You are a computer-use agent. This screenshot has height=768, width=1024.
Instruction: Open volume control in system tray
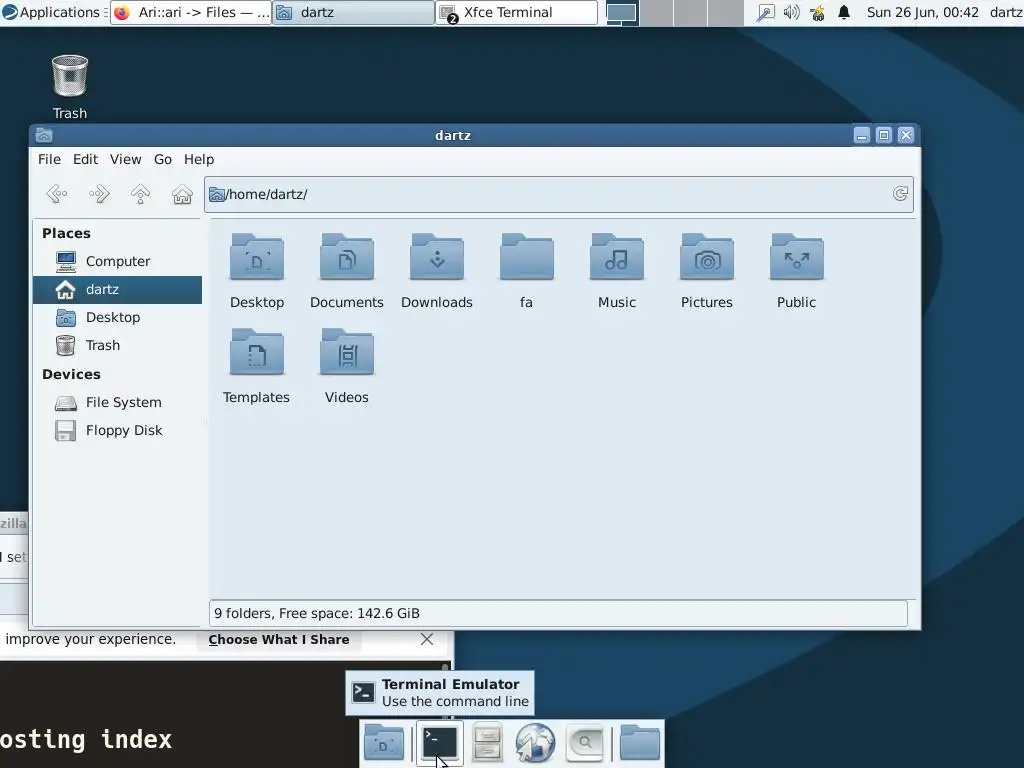click(792, 12)
